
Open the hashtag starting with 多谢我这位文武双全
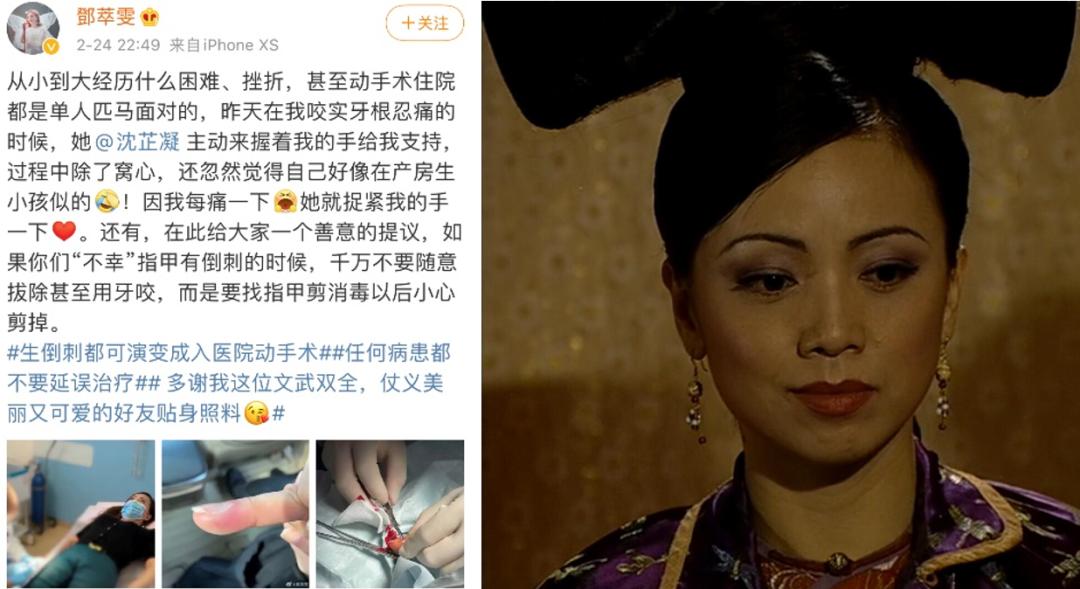tap(225, 397)
